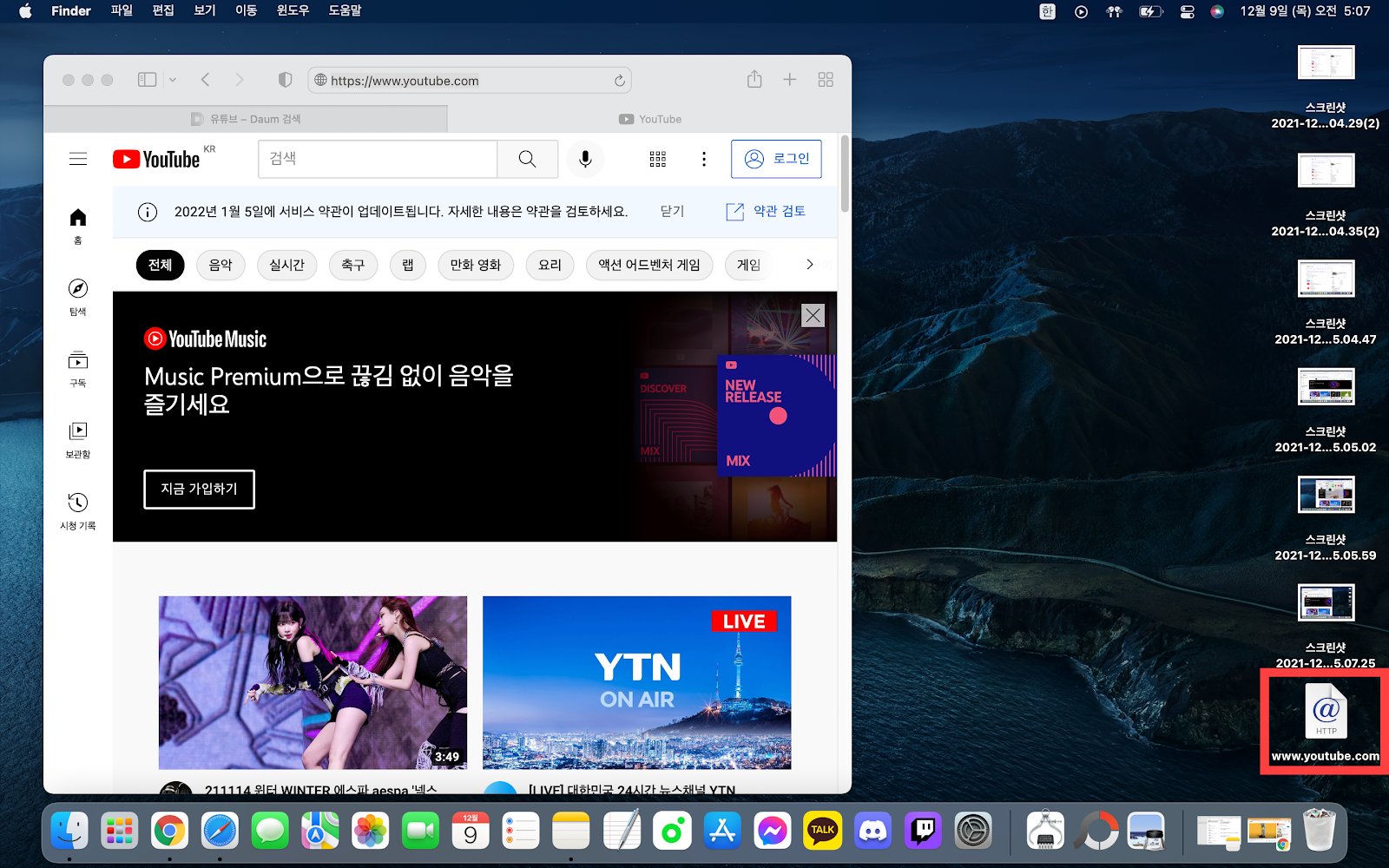
Task: Start voice search with microphone
Action: [585, 159]
